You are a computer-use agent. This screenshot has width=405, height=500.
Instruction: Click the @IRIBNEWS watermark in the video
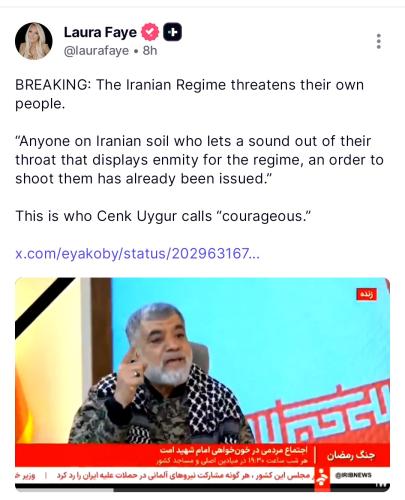point(353,475)
